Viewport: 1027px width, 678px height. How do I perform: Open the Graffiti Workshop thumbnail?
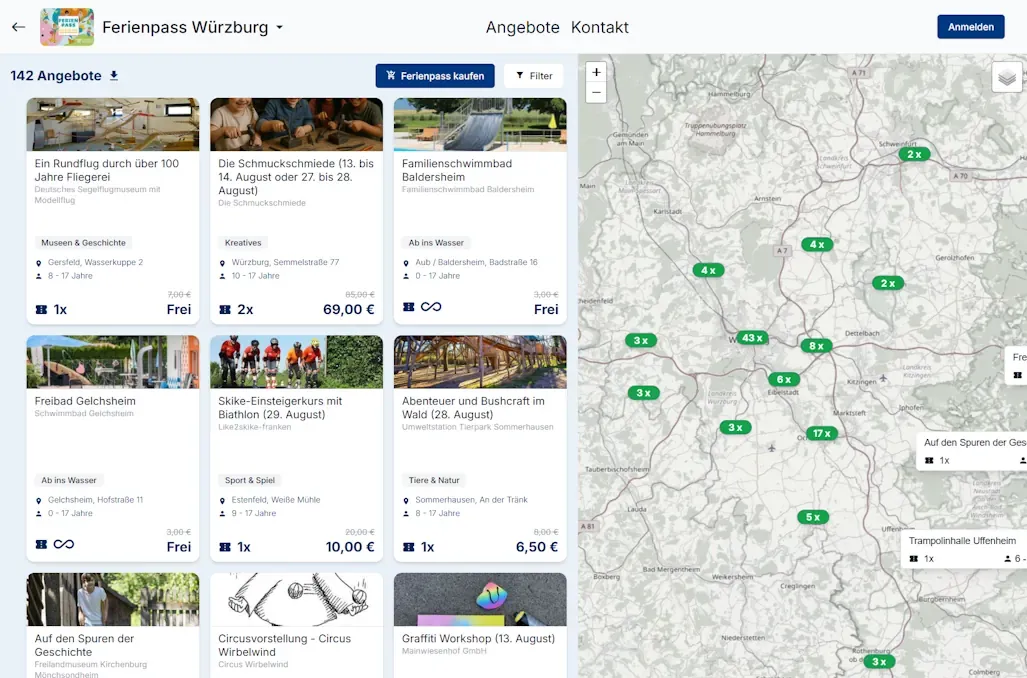[x=480, y=599]
